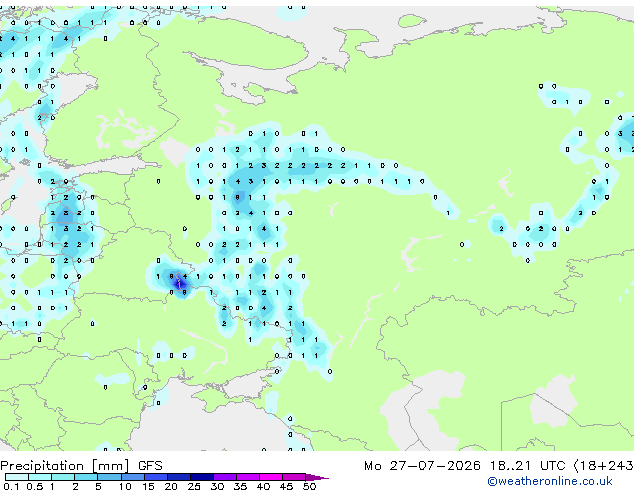Click the date 'Mo 27-07-2026' text
The width and height of the screenshot is (634, 490).
click(422, 465)
